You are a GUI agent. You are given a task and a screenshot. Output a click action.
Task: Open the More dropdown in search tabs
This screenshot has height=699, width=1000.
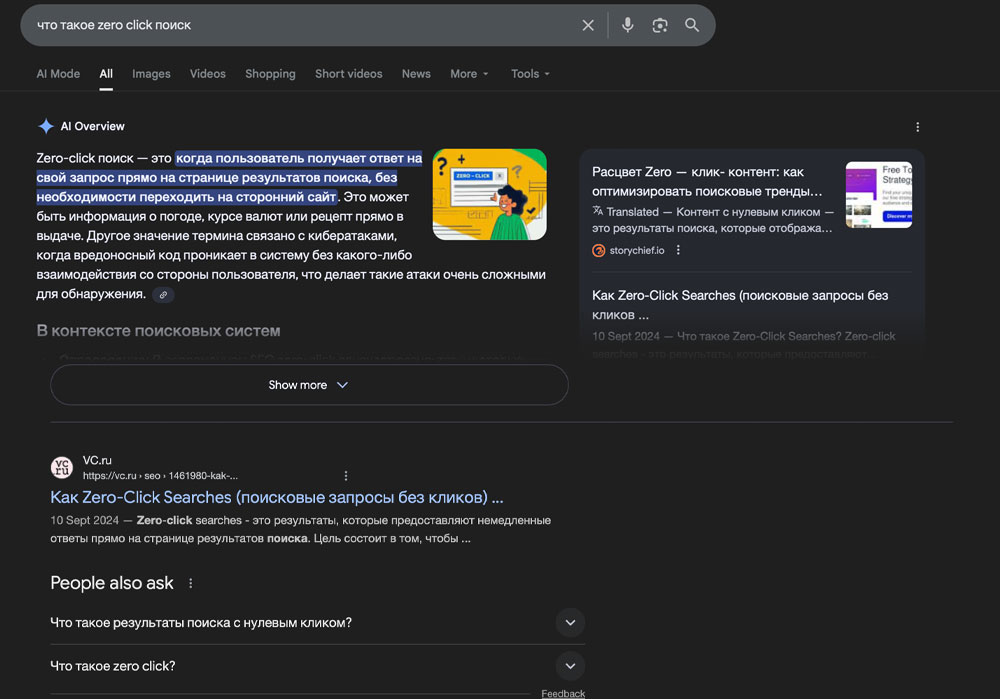pyautogui.click(x=469, y=74)
